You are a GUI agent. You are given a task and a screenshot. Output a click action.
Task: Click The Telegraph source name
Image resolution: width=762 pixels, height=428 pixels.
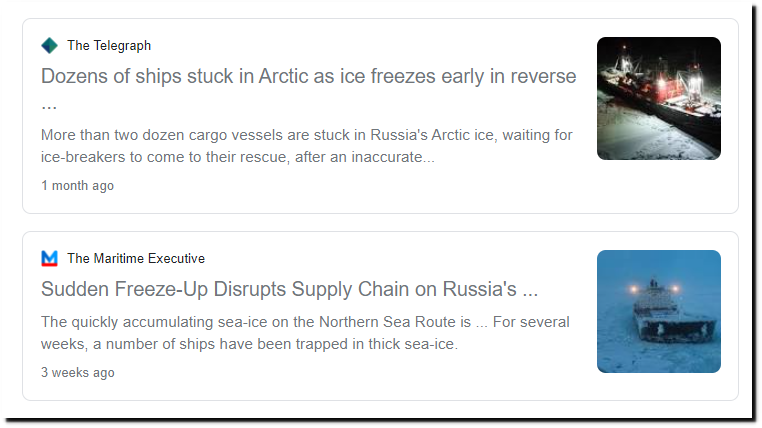click(109, 46)
